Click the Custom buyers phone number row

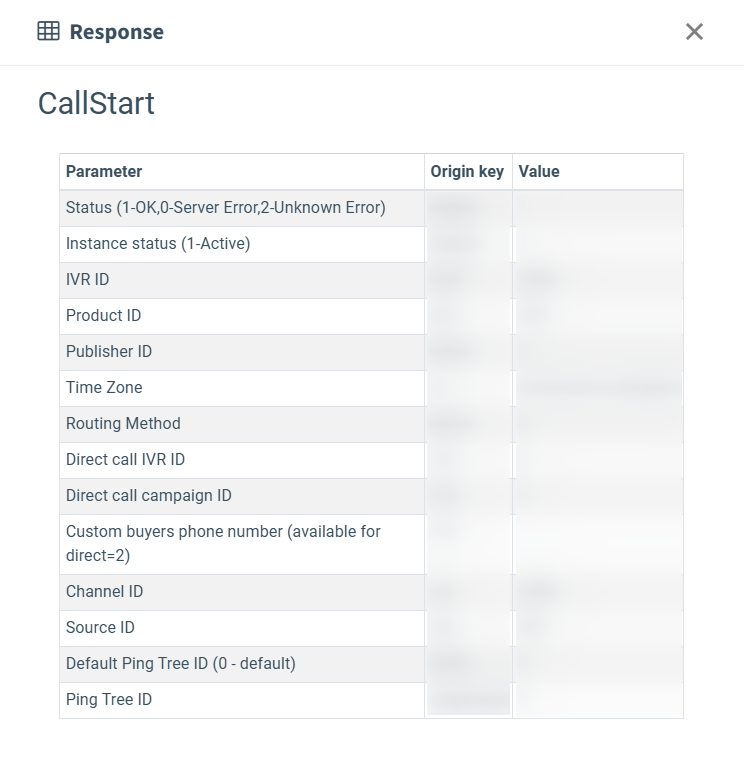point(223,543)
